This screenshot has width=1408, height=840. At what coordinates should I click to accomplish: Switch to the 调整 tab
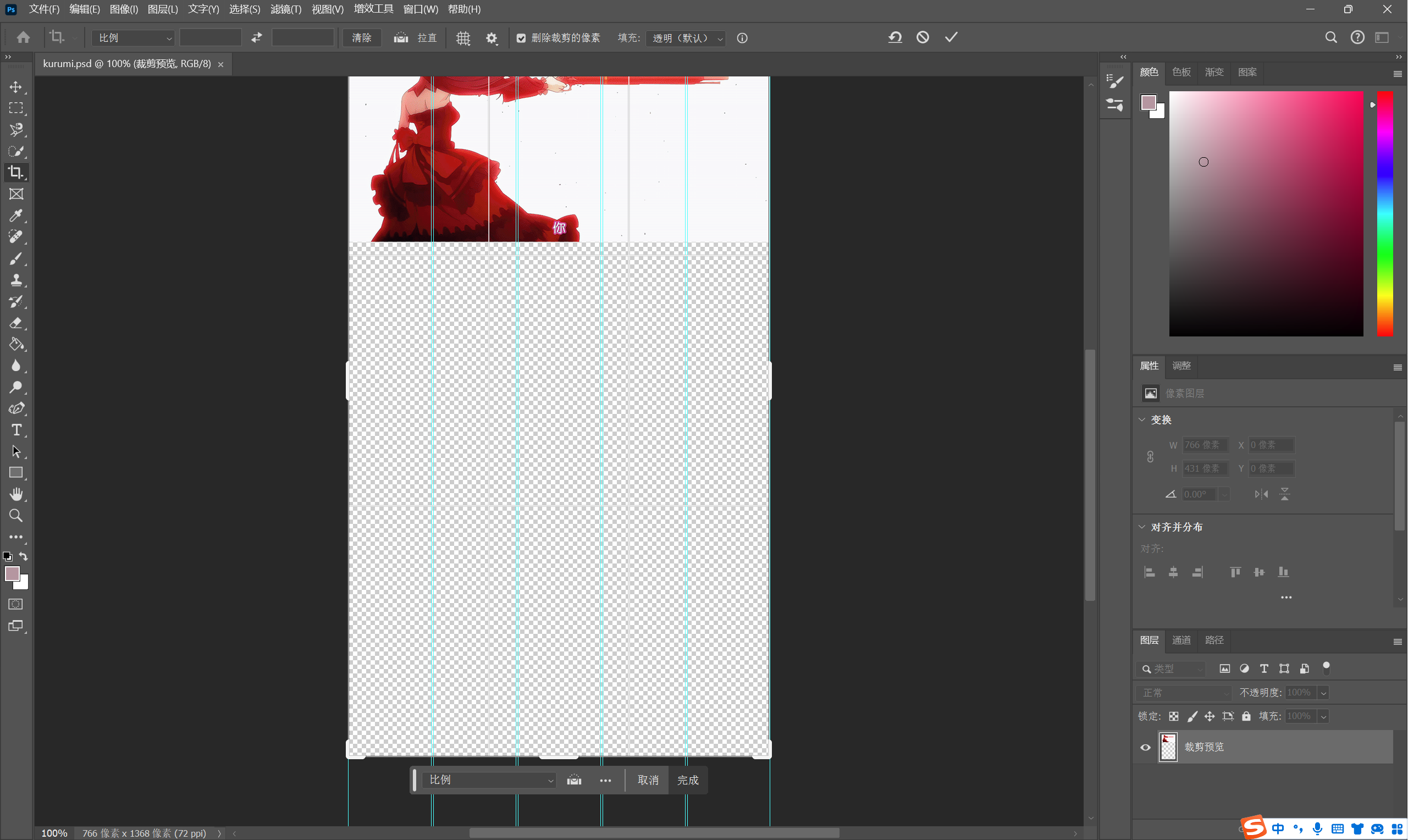click(x=1181, y=366)
